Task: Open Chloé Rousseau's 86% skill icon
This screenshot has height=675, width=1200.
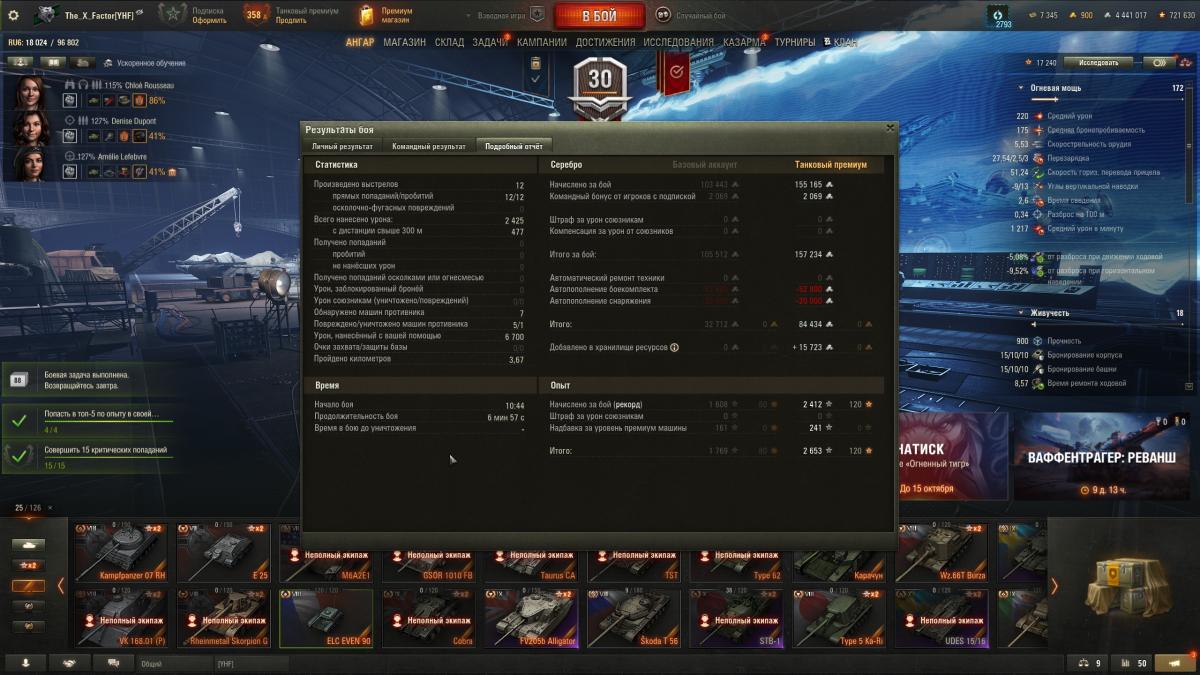Action: [141, 100]
